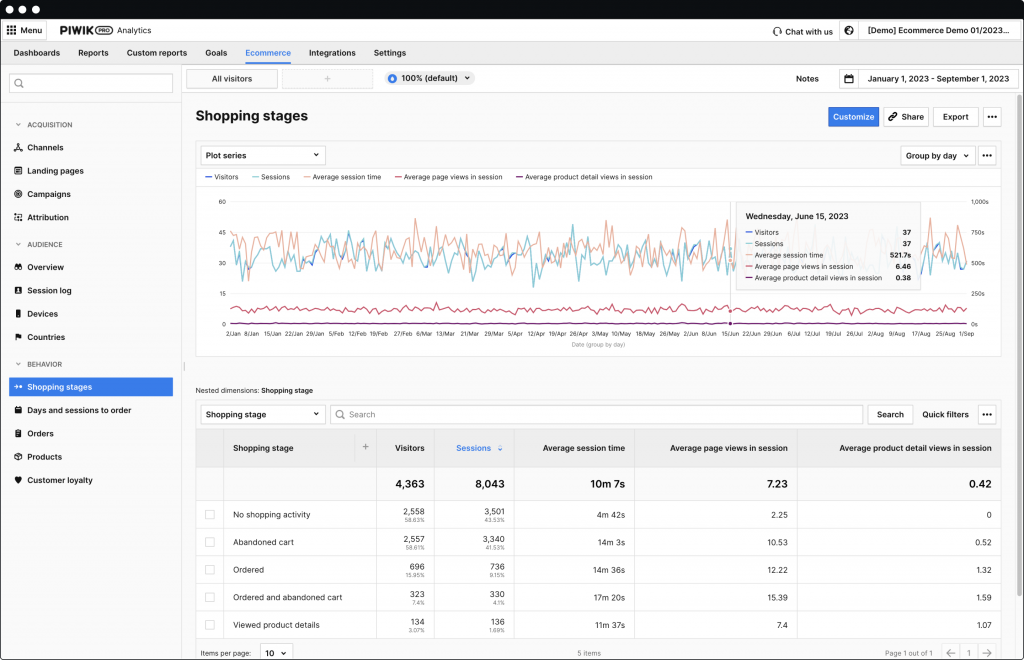Click the Customer loyalty heart icon
Viewport: 1024px width, 660px height.
click(18, 480)
